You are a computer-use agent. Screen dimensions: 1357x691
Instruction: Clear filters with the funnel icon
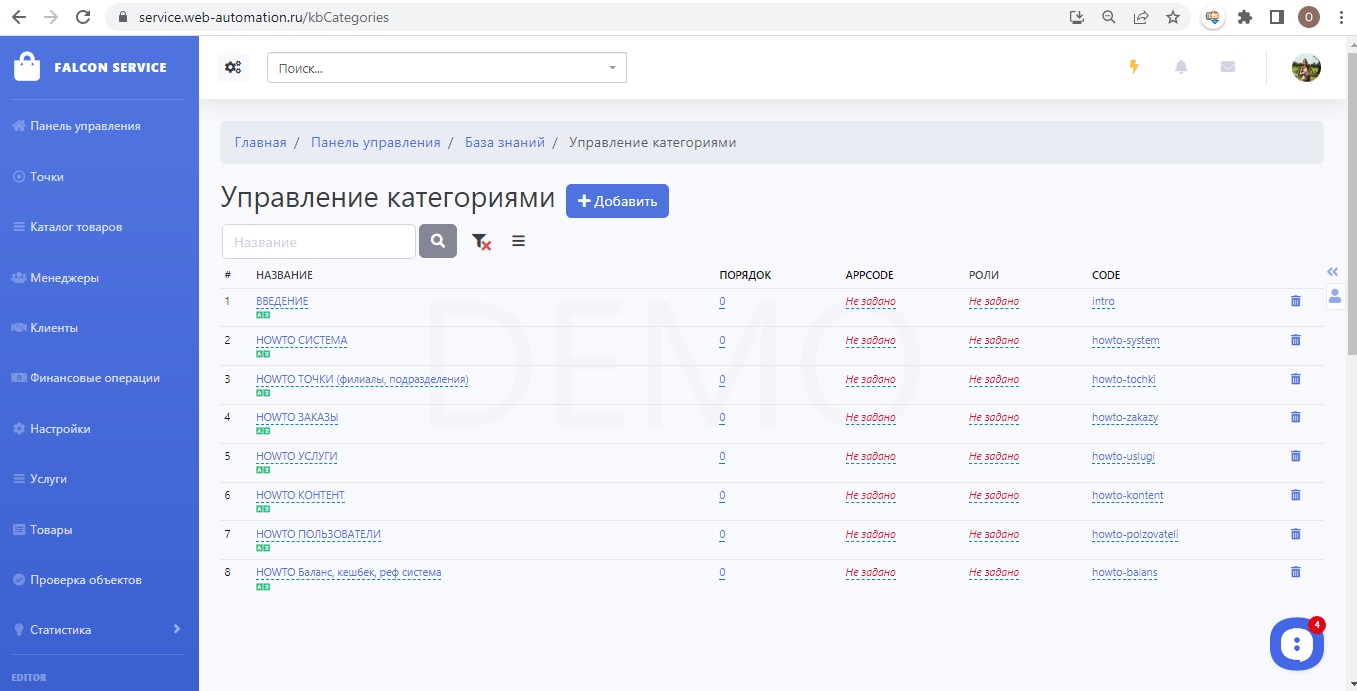point(481,242)
